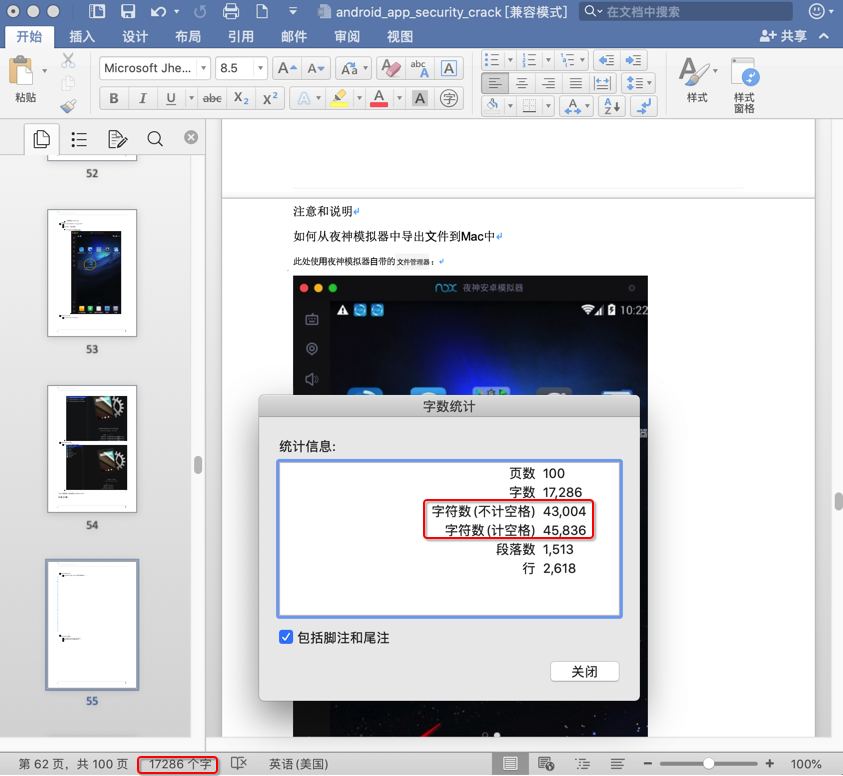Viewport: 843px width, 776px height.
Task: Close the sidebar navigation pane
Action: tap(191, 137)
